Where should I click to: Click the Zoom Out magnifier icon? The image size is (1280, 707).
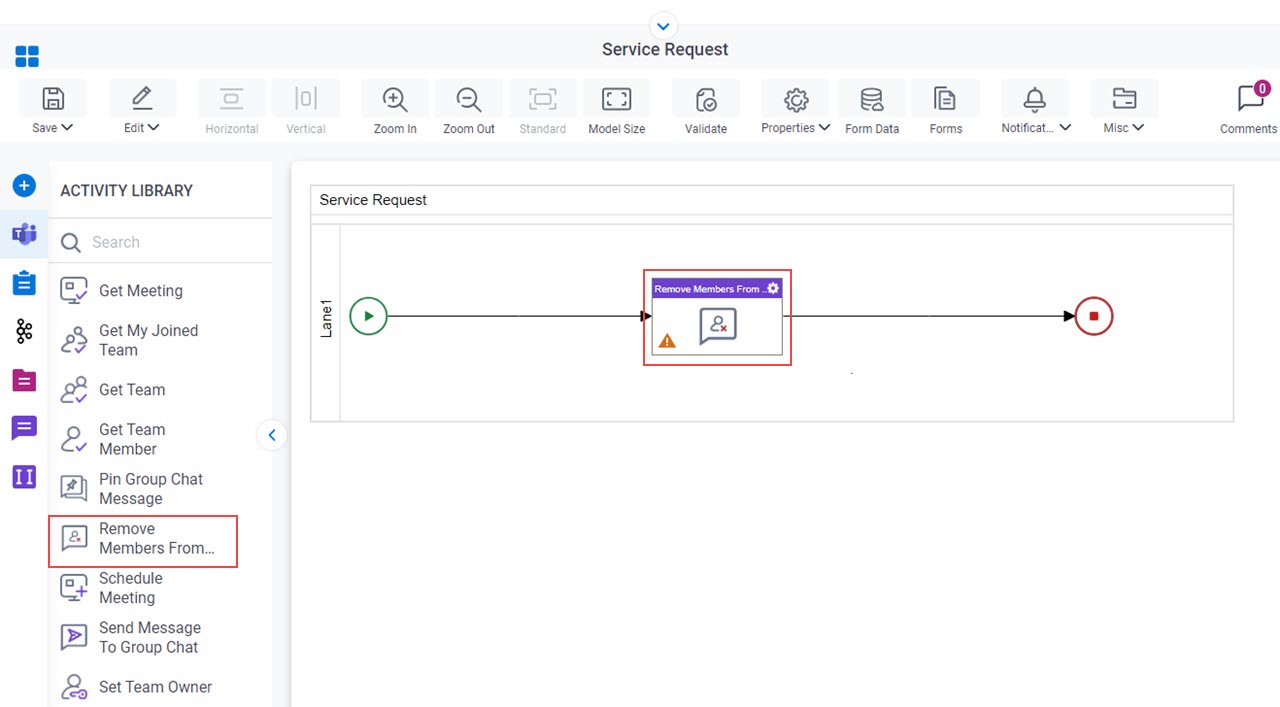point(469,99)
